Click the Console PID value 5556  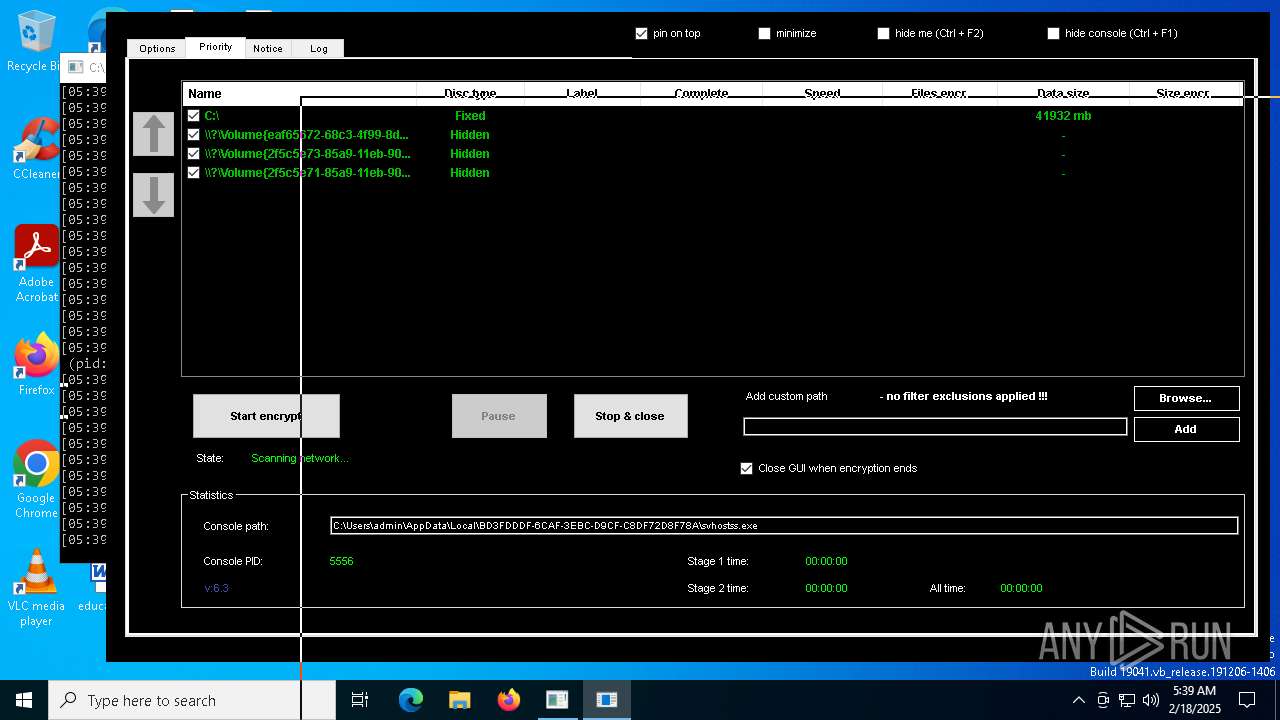(341, 561)
